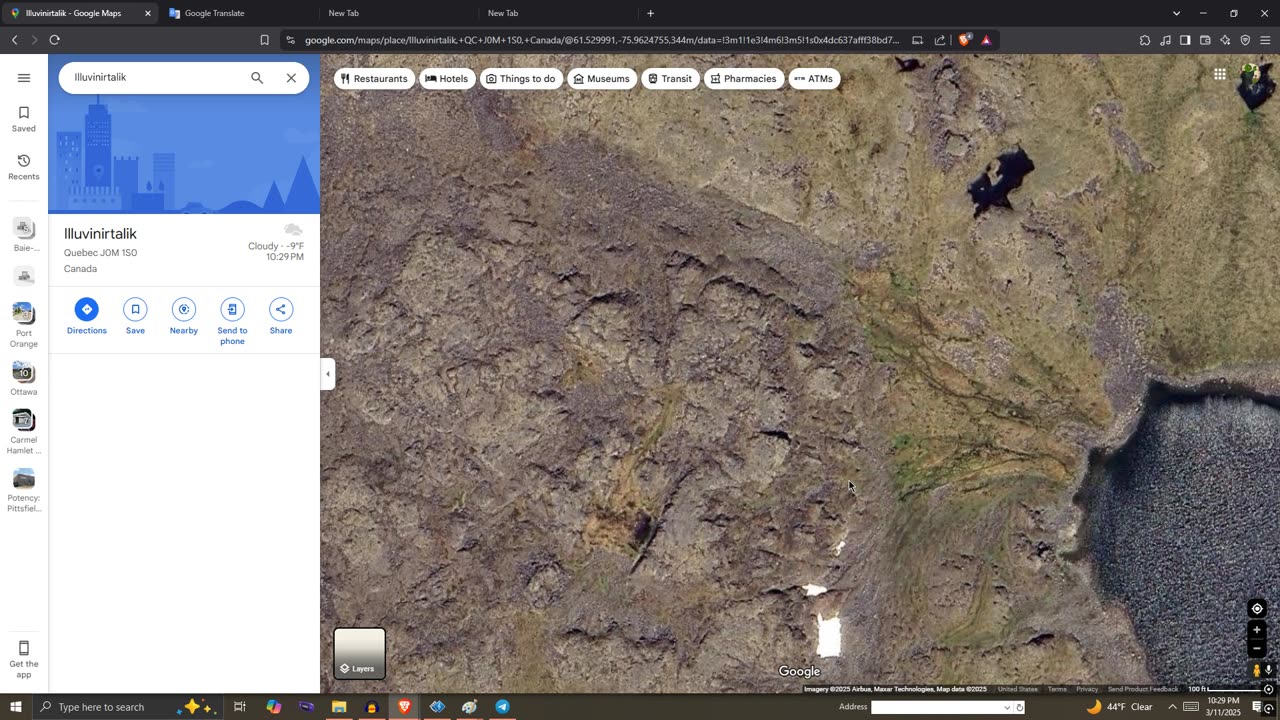Filter map by Museums
This screenshot has height=720, width=1280.
(x=601, y=79)
